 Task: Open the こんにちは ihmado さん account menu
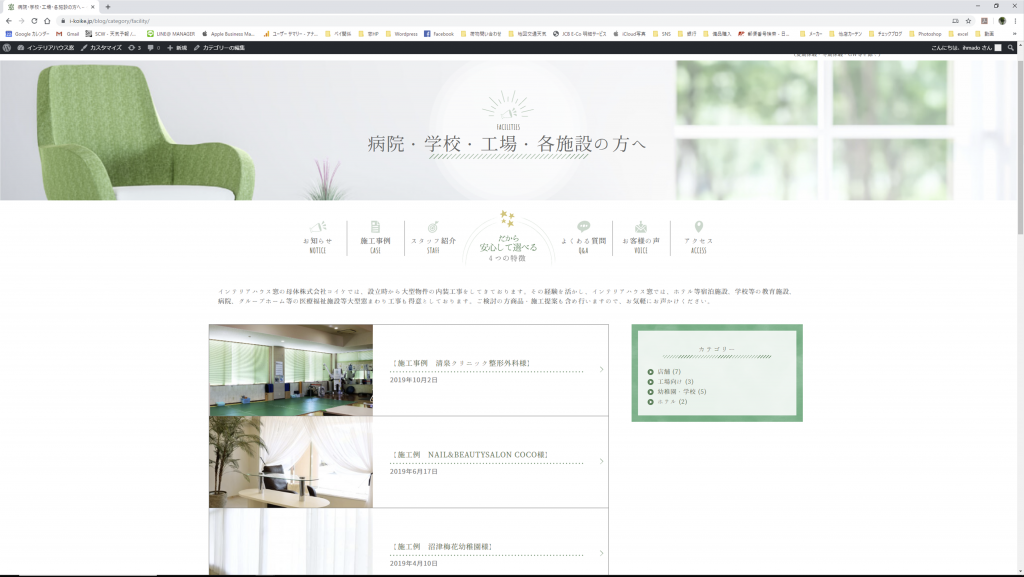coord(966,48)
